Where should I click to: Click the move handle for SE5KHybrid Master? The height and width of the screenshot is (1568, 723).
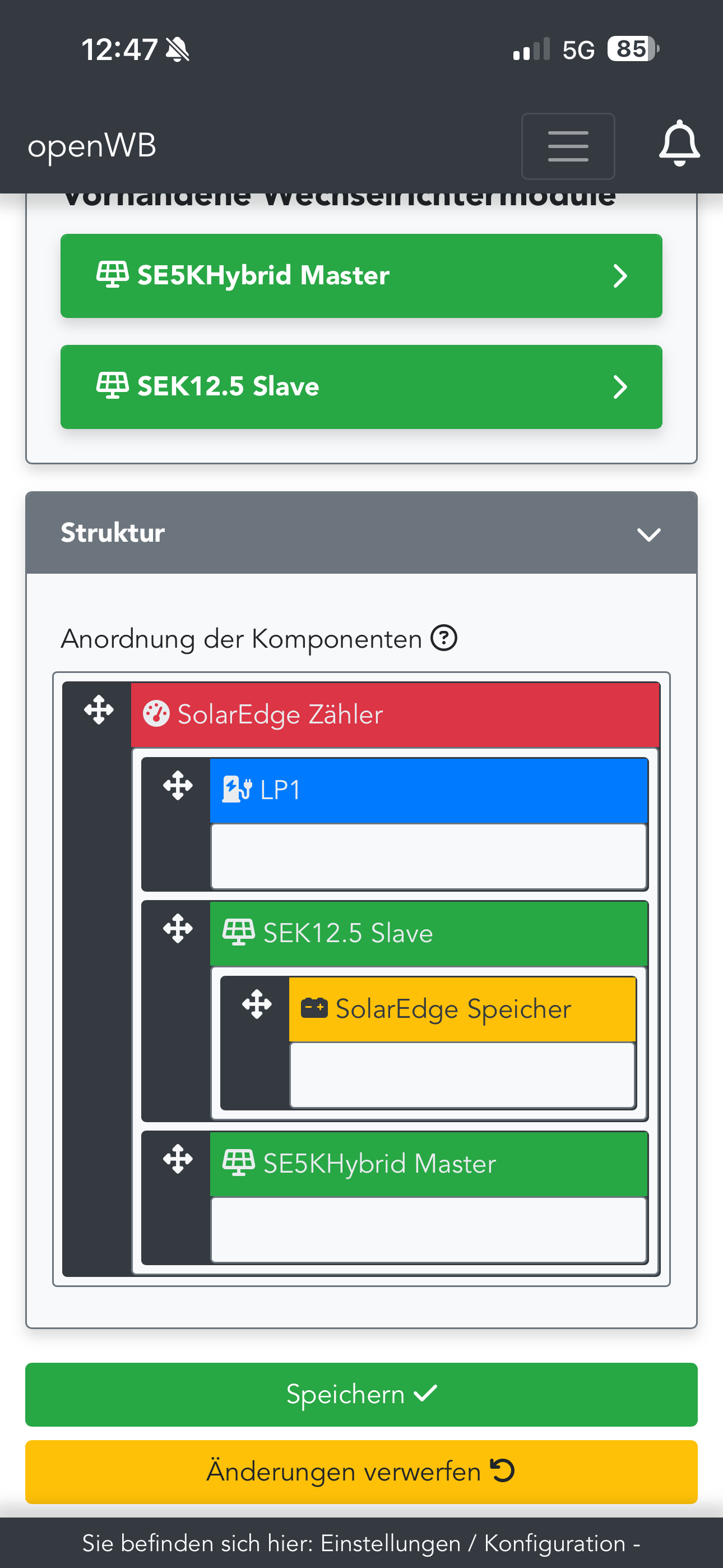[x=178, y=1159]
